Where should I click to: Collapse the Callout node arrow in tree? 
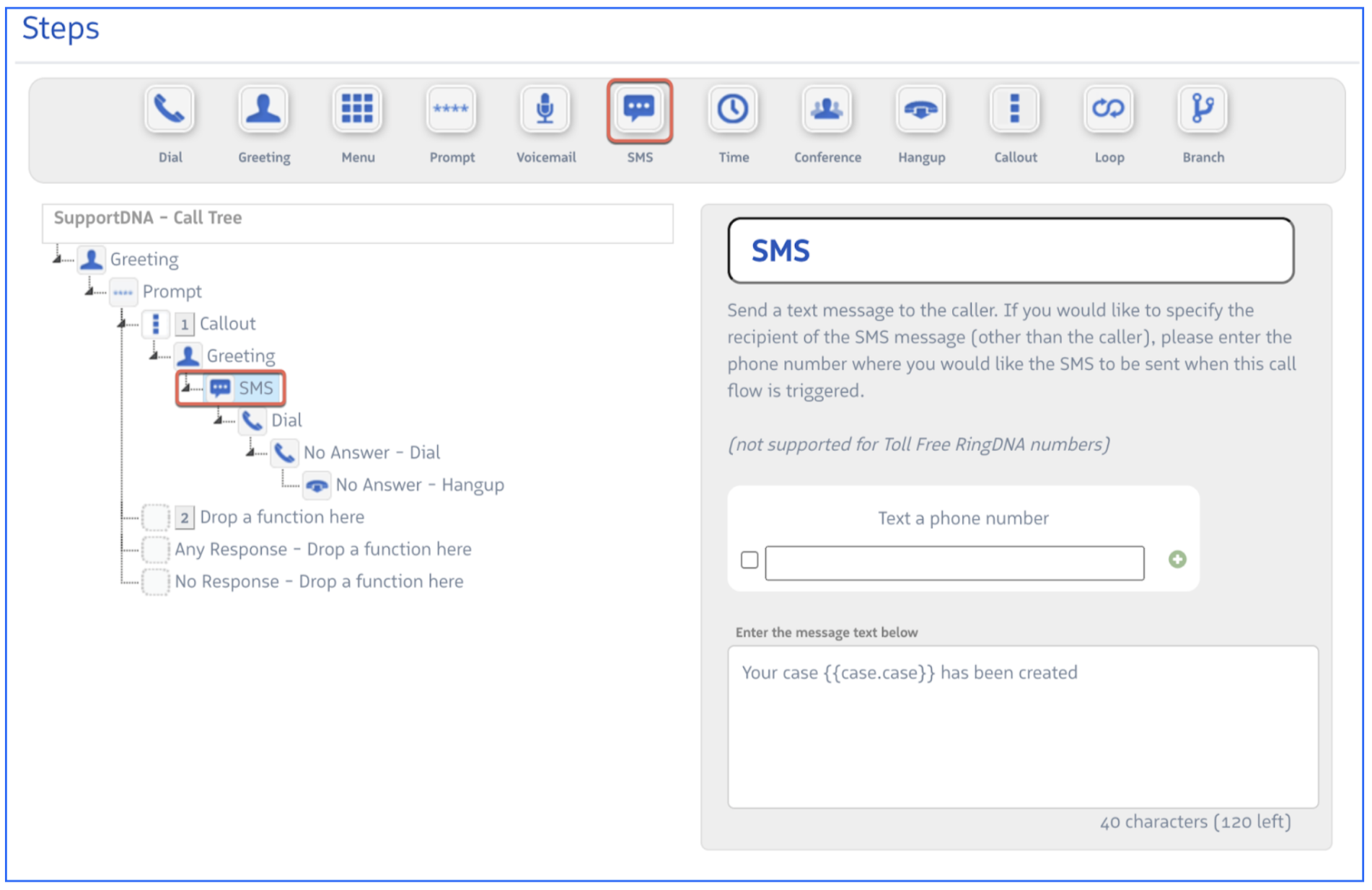(x=122, y=323)
